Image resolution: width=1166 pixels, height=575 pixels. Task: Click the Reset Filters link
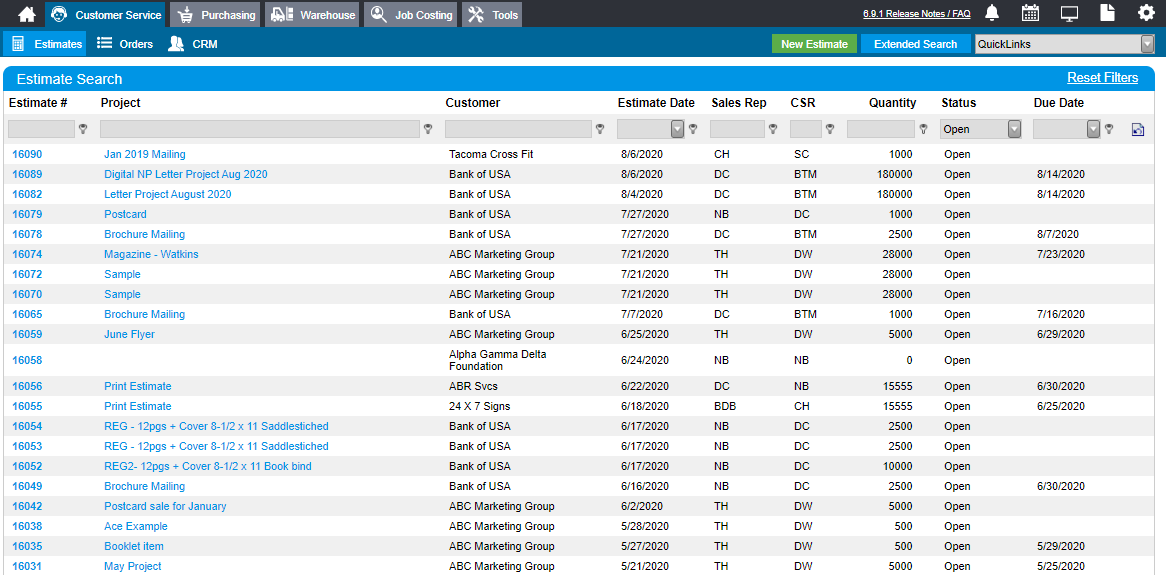point(1103,77)
